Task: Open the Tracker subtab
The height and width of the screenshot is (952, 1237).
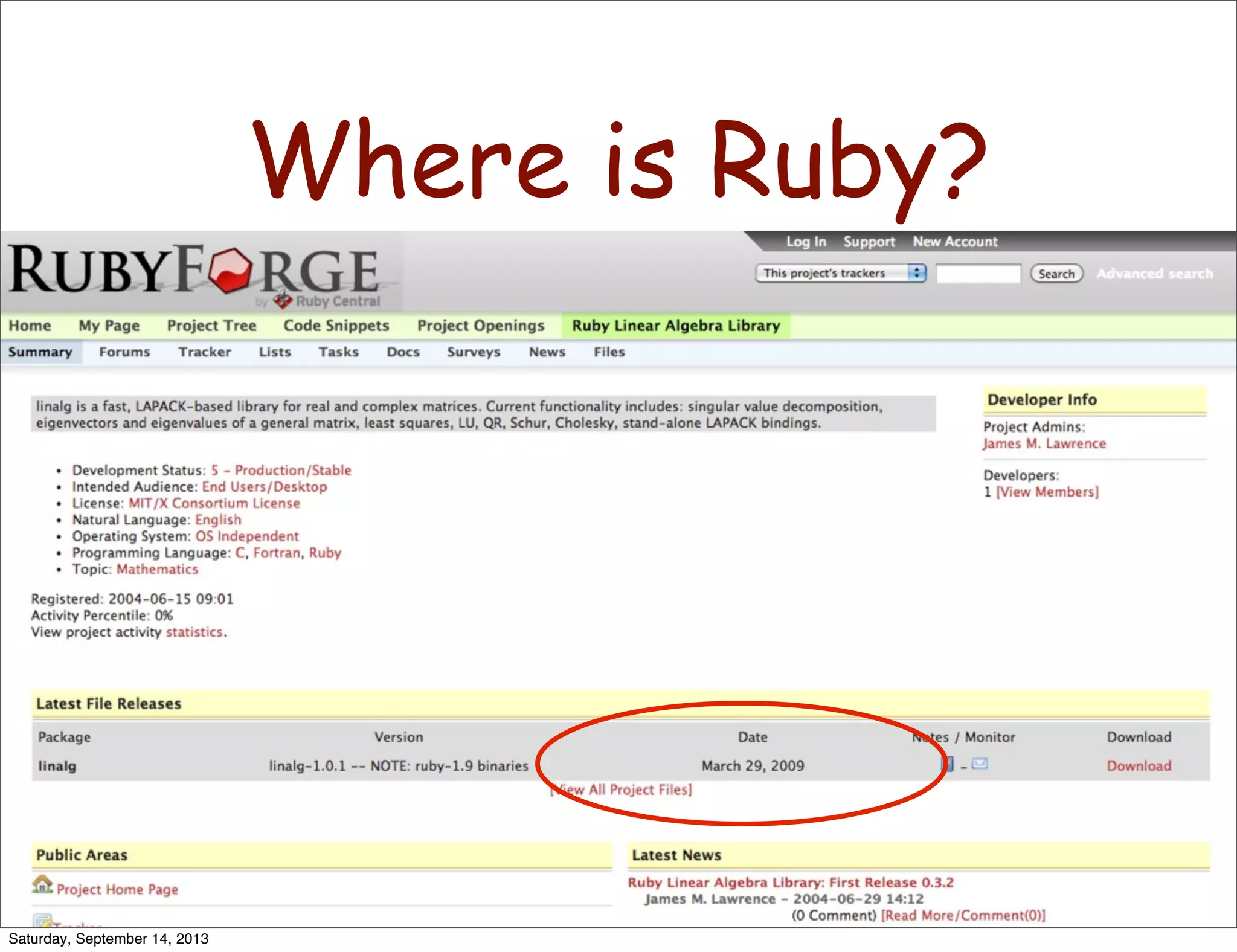Action: coord(205,352)
